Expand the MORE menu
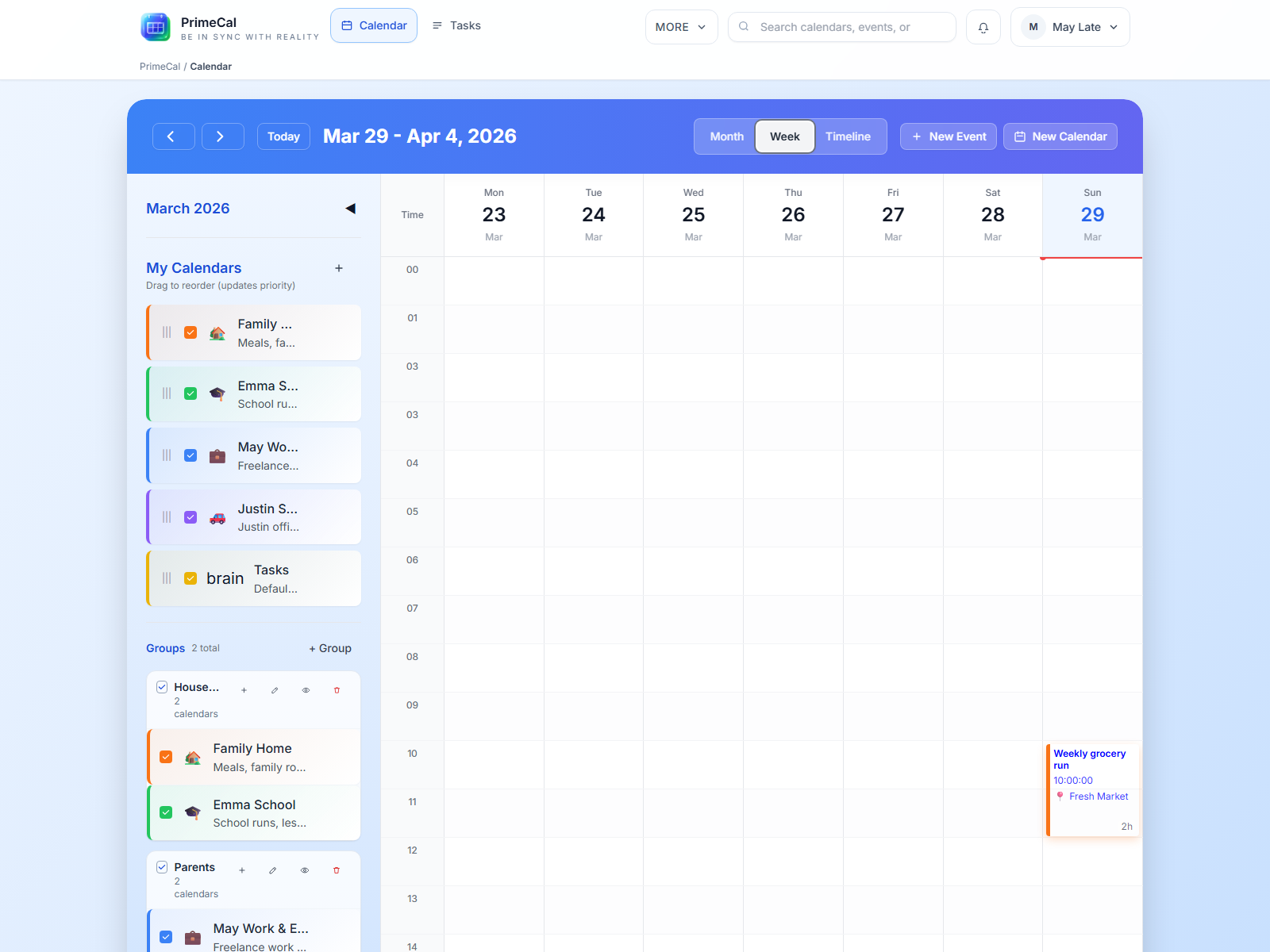The width and height of the screenshot is (1270, 952). (680, 26)
